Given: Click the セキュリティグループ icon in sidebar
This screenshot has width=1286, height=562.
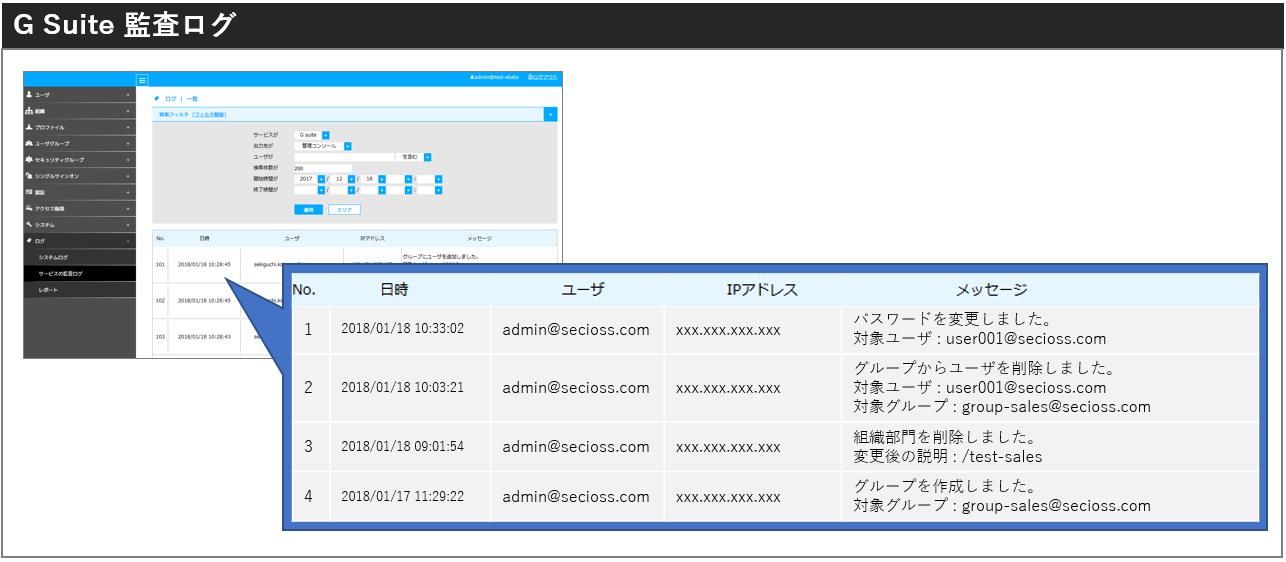Looking at the screenshot, I should point(29,159).
